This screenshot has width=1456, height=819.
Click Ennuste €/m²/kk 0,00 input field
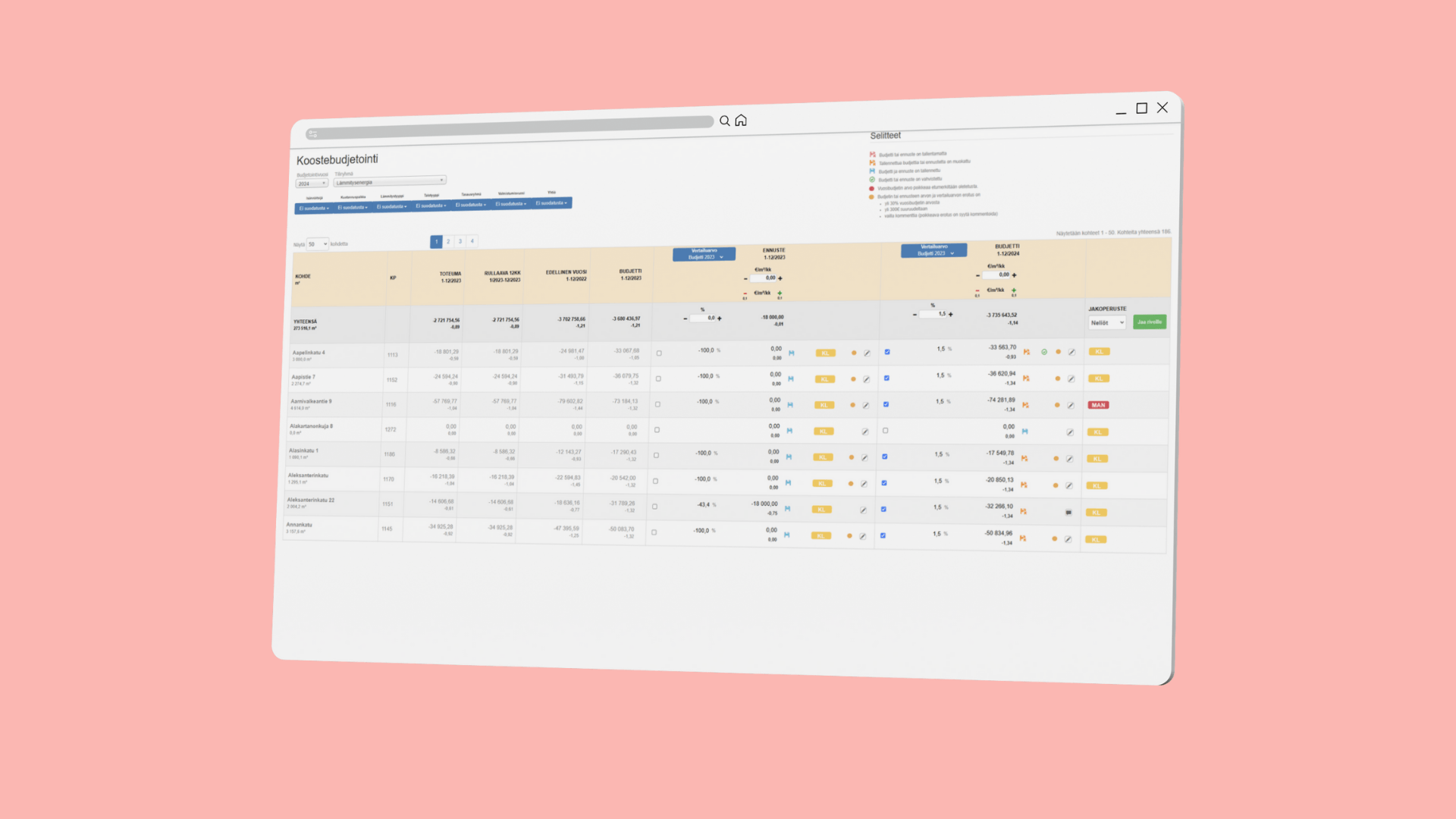(763, 278)
